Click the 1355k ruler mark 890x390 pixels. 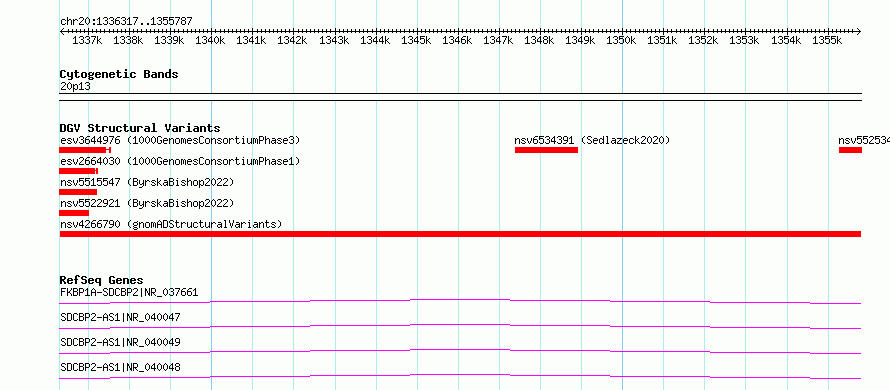coord(826,41)
